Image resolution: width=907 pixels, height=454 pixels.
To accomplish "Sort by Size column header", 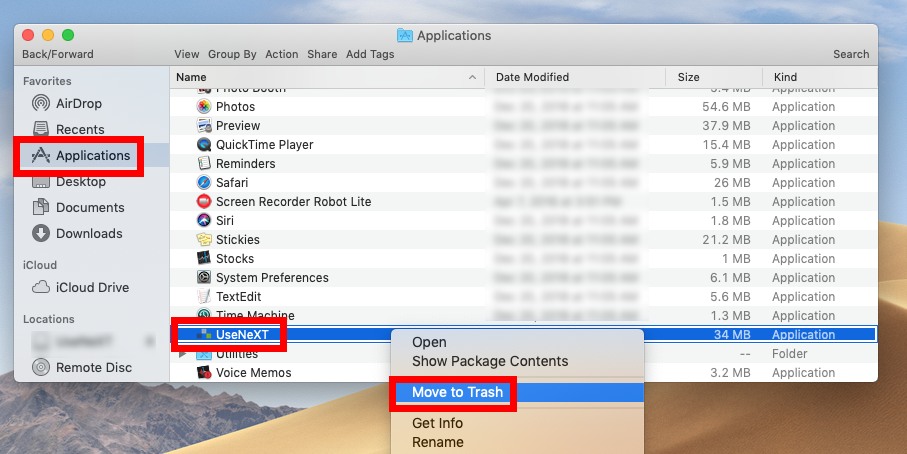I will 713,77.
